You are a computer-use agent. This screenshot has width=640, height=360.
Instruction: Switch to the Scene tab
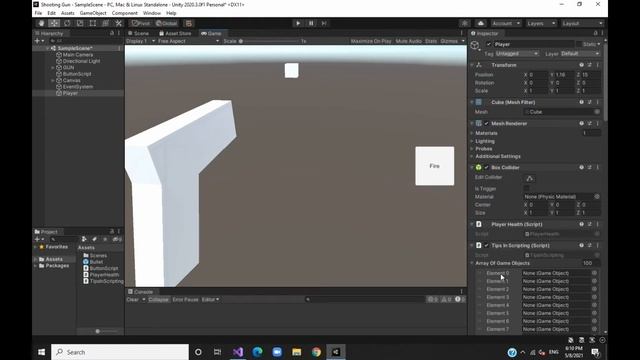(x=138, y=33)
